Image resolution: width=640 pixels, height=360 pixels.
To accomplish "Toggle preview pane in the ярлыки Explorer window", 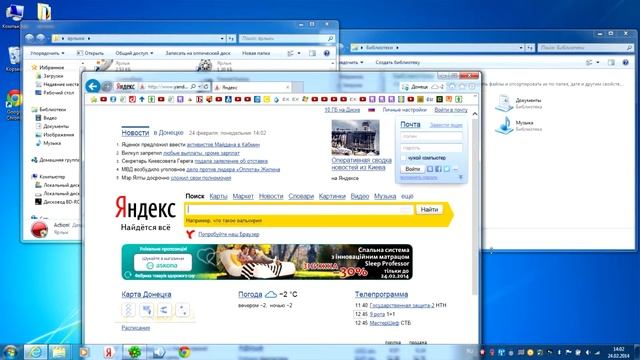I will (312, 53).
